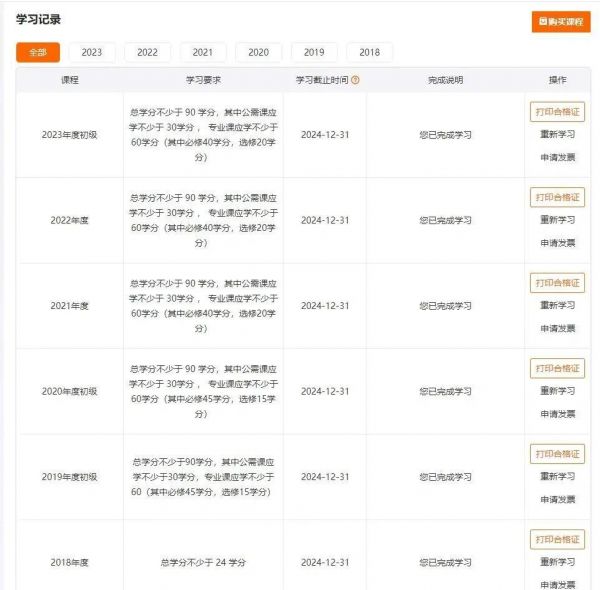Click 申请发票 in the 2022年度 row
The image size is (600, 590).
click(558, 243)
